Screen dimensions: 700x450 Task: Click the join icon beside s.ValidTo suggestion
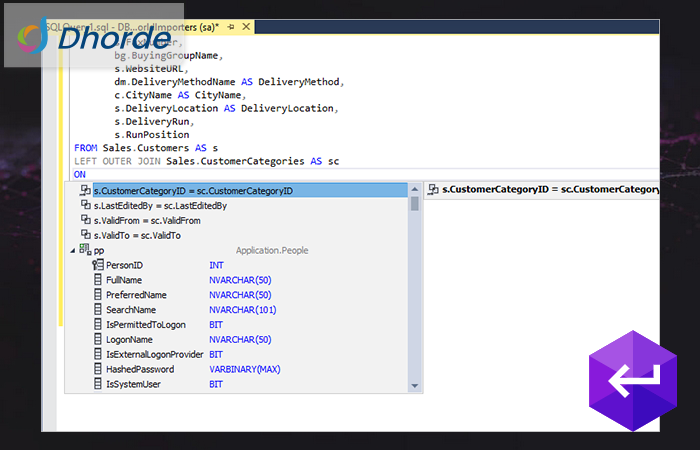click(85, 235)
